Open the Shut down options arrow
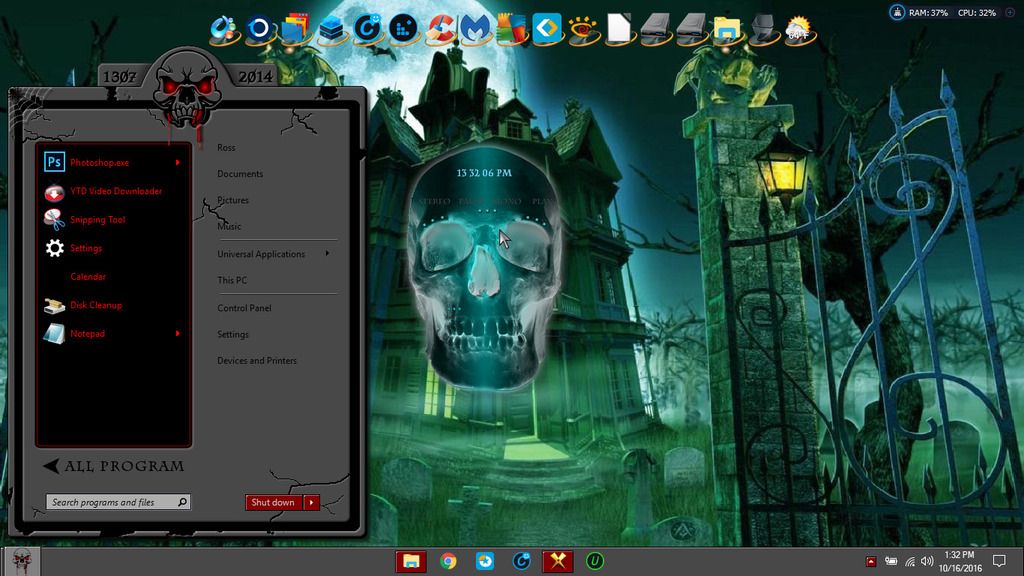This screenshot has width=1024, height=576. click(x=311, y=502)
